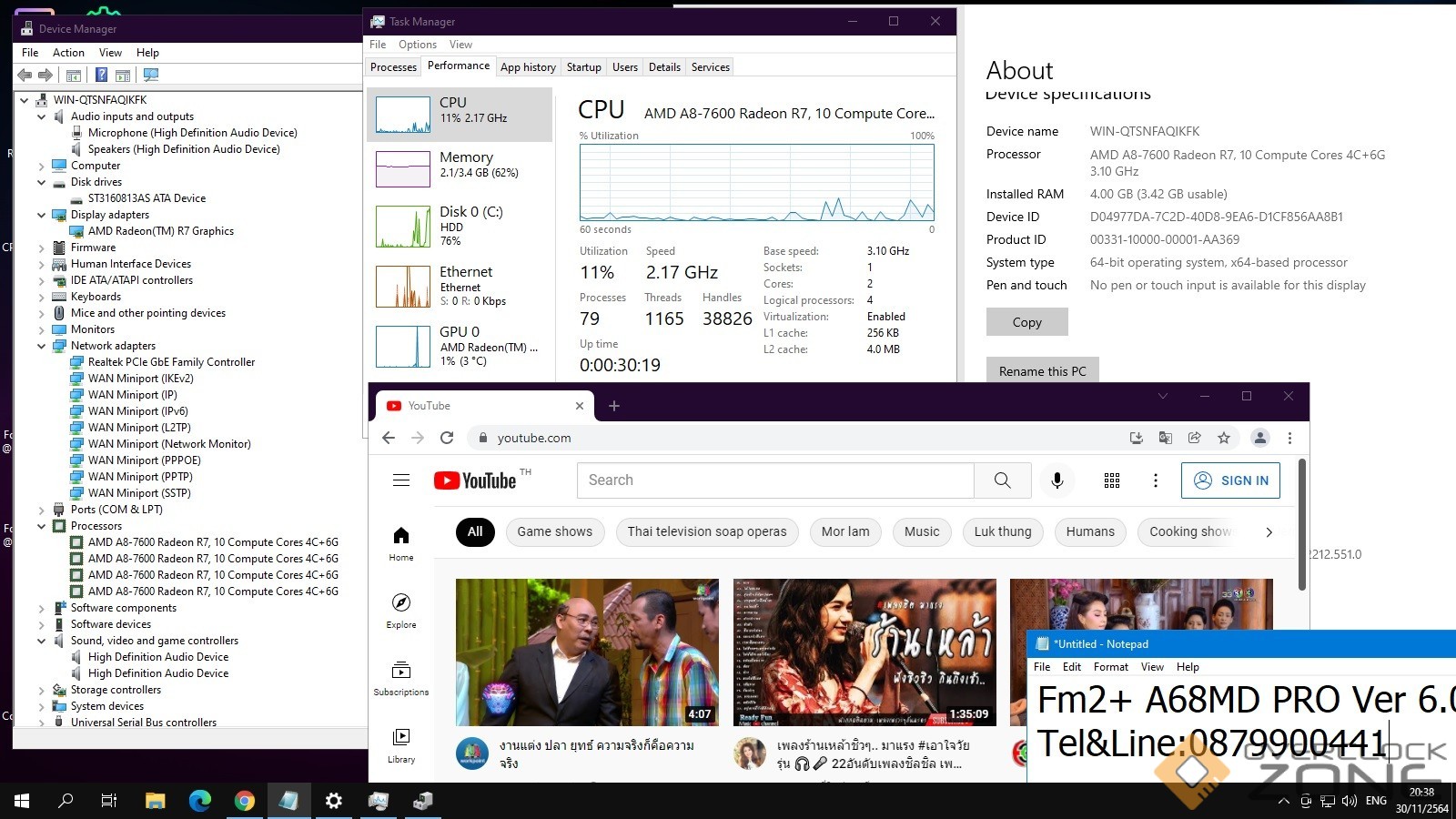Click YouTube voice search microphone icon

pos(1057,480)
